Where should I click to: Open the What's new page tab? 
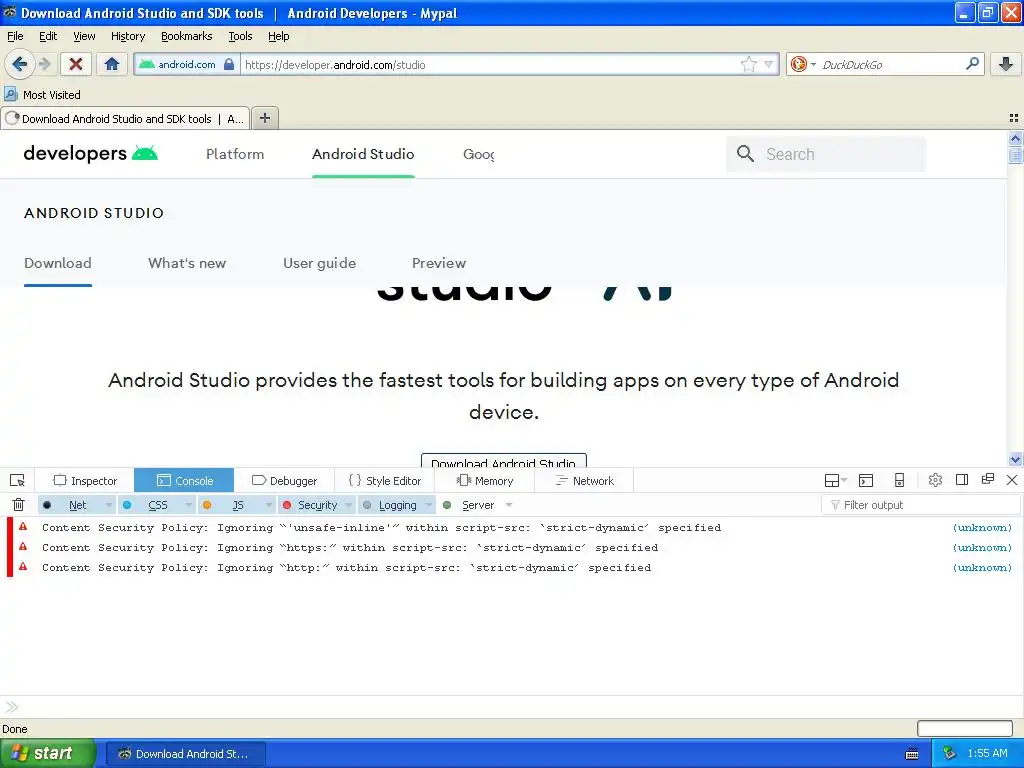pos(187,263)
